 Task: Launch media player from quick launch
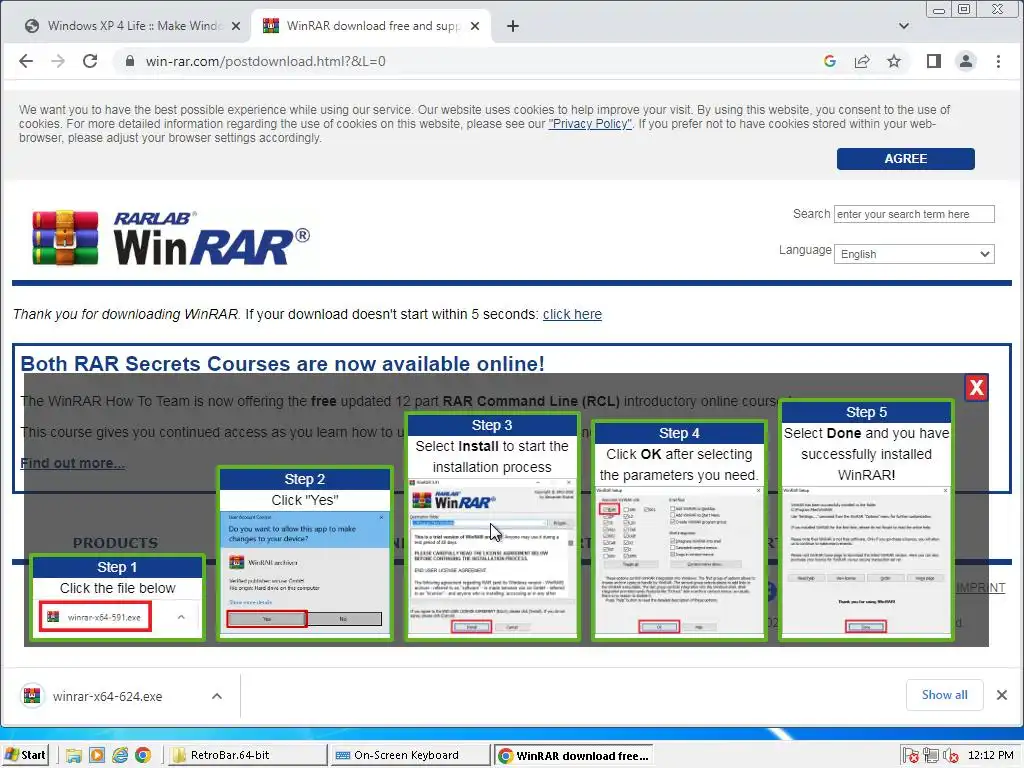point(97,756)
